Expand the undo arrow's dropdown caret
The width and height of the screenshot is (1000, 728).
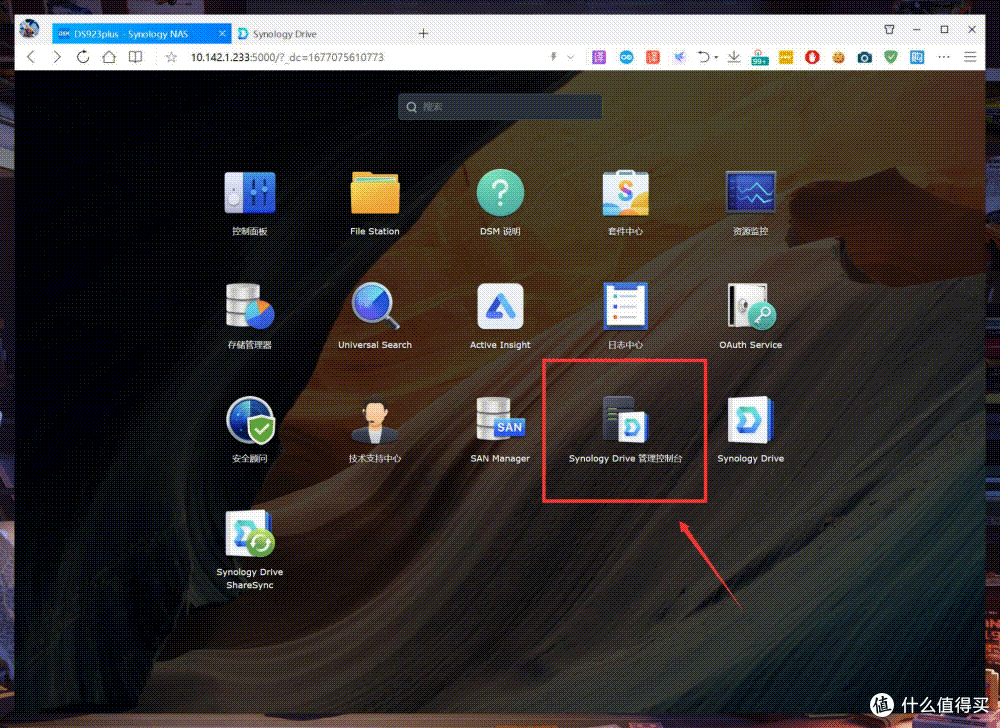click(x=716, y=57)
